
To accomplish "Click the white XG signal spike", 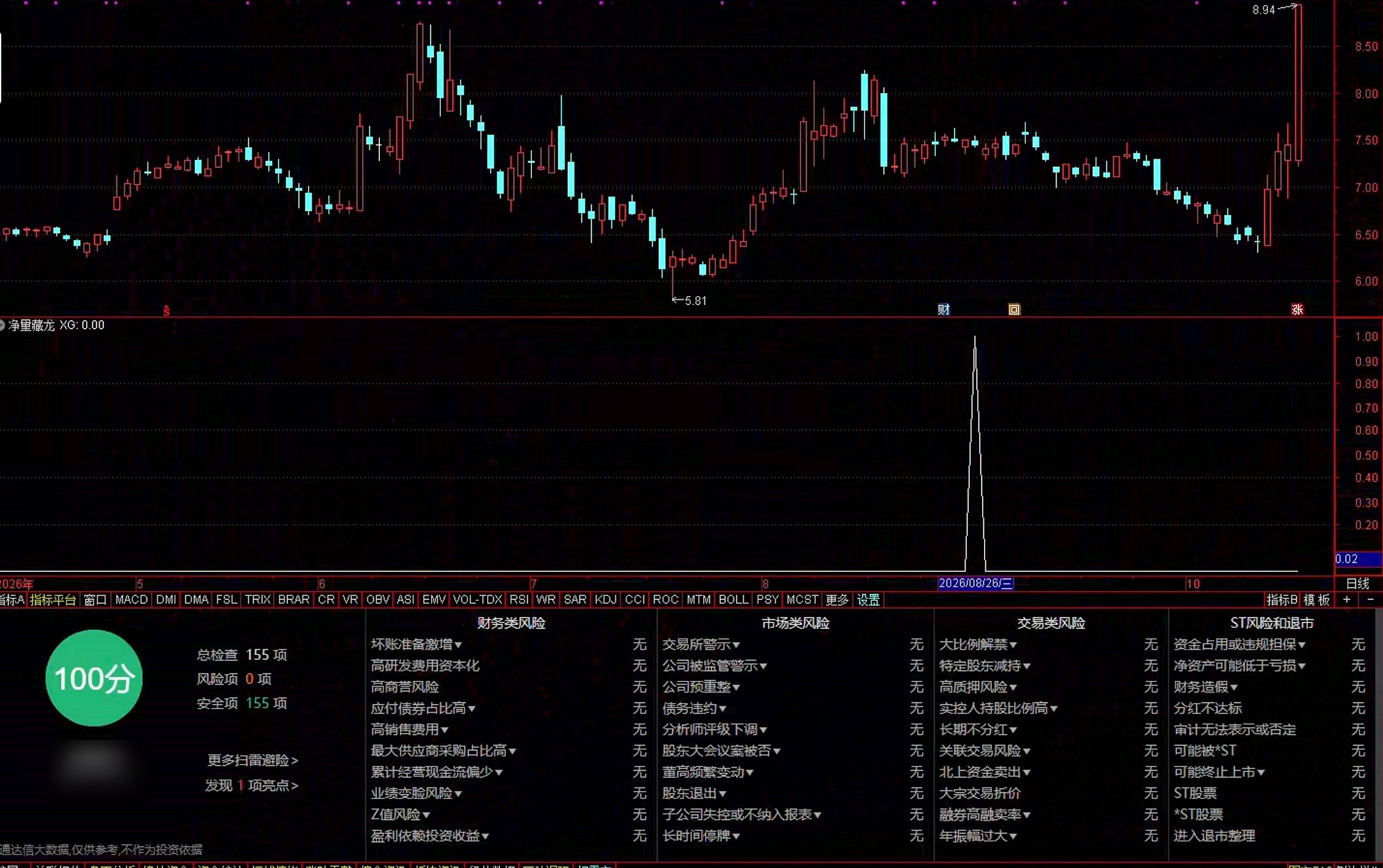I will coord(975,453).
